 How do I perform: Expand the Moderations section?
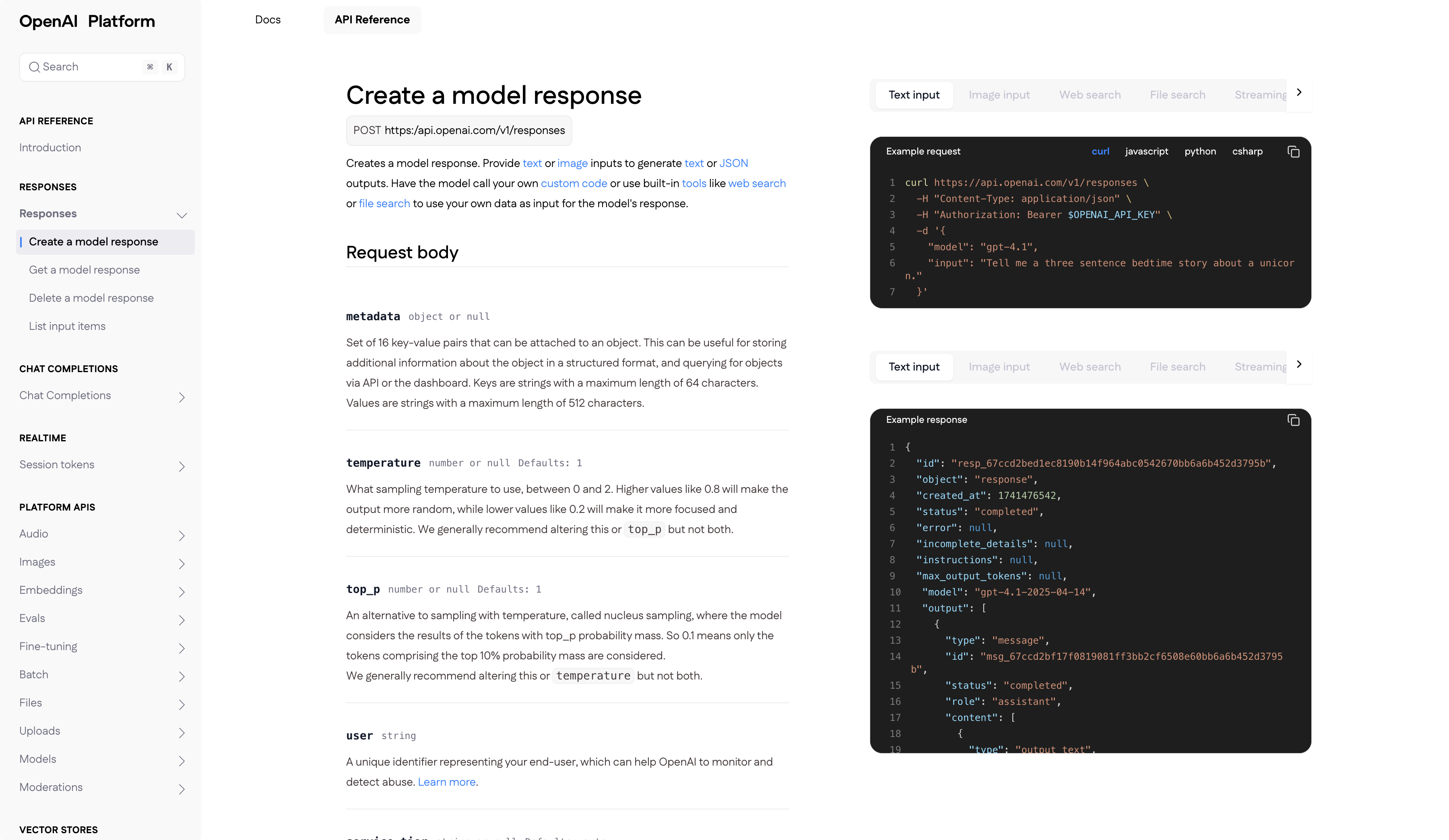coord(182,789)
